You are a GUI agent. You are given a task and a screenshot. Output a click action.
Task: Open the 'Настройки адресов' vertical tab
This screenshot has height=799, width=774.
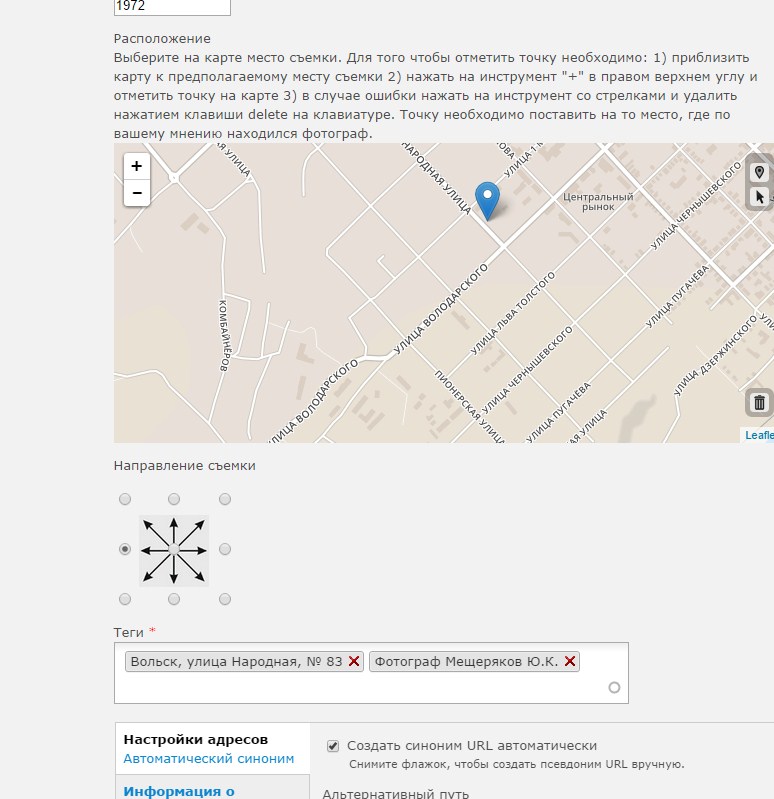coord(195,740)
